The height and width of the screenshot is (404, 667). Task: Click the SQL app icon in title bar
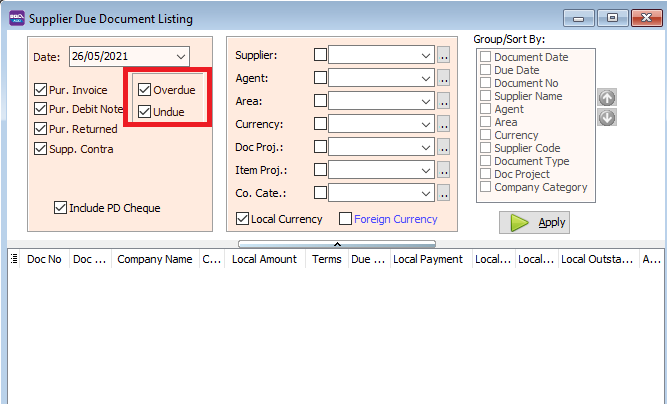[17, 18]
